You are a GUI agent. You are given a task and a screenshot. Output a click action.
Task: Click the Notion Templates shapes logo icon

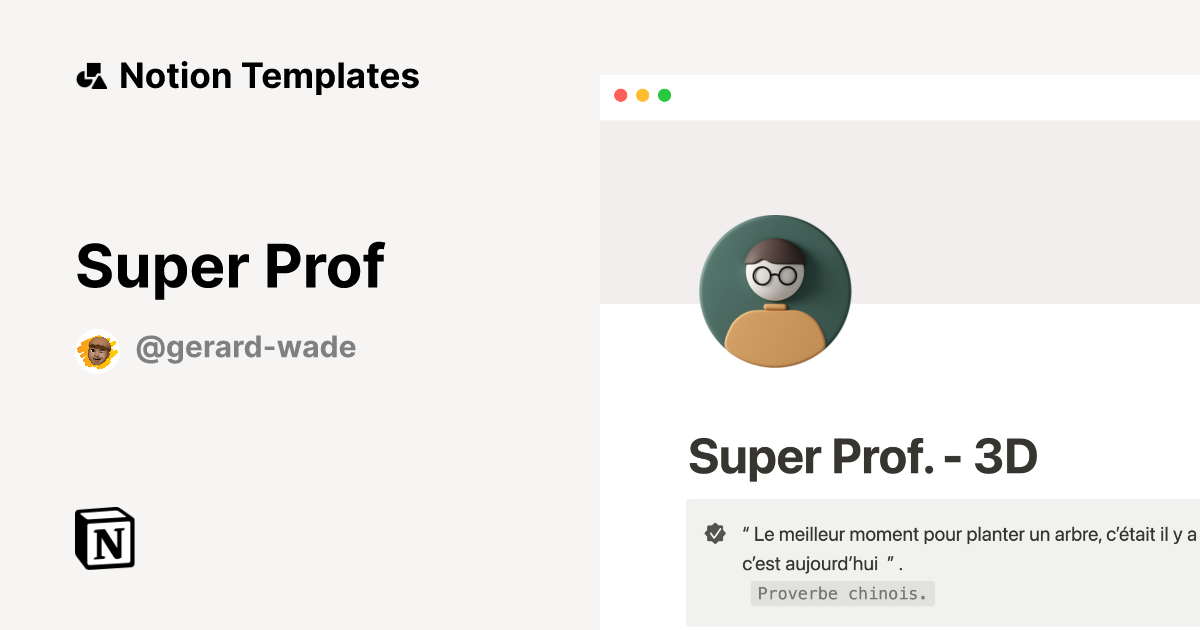coord(92,75)
